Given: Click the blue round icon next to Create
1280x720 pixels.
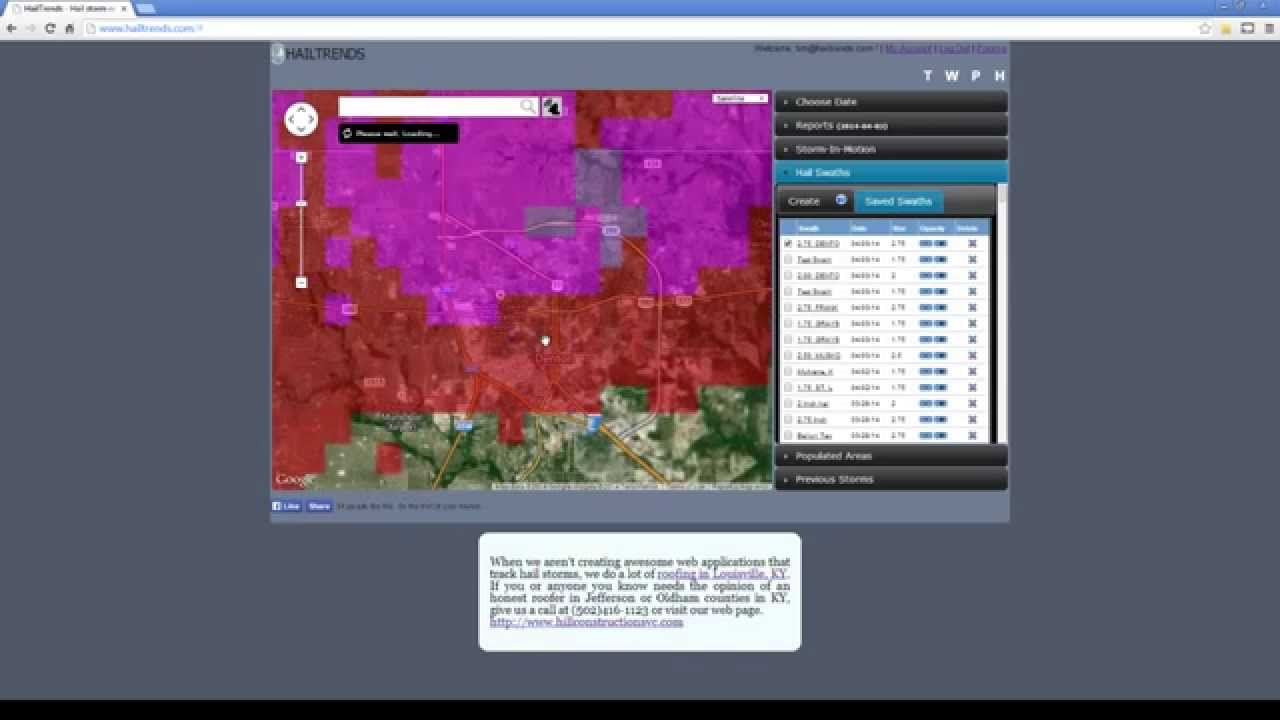Looking at the screenshot, I should pos(841,200).
